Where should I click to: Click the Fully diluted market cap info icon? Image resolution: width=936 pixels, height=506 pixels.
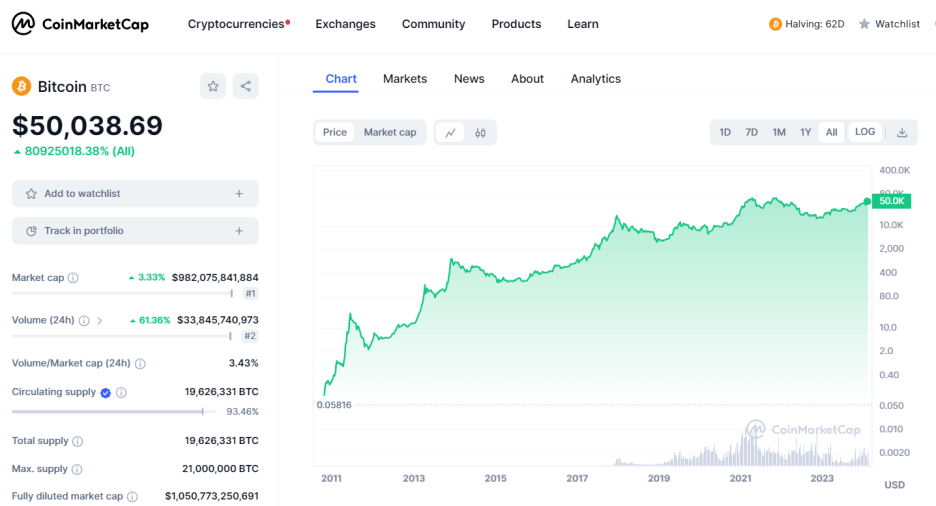[133, 496]
